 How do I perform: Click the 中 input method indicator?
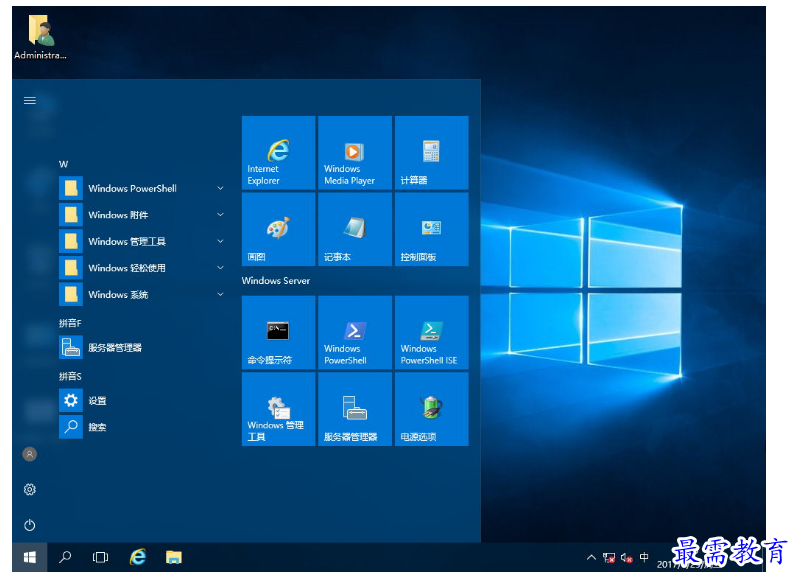(644, 557)
